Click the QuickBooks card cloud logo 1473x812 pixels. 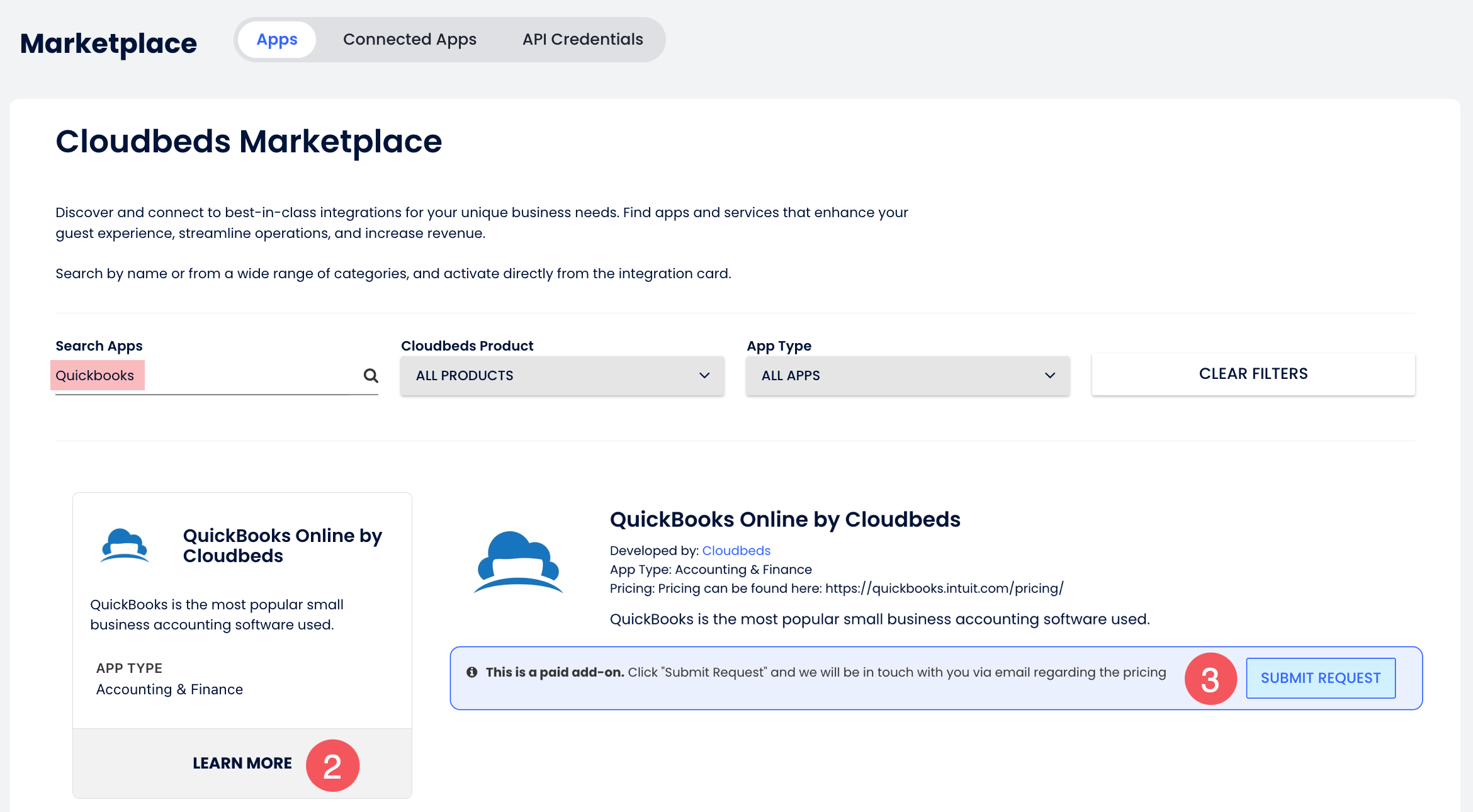pyautogui.click(x=125, y=545)
